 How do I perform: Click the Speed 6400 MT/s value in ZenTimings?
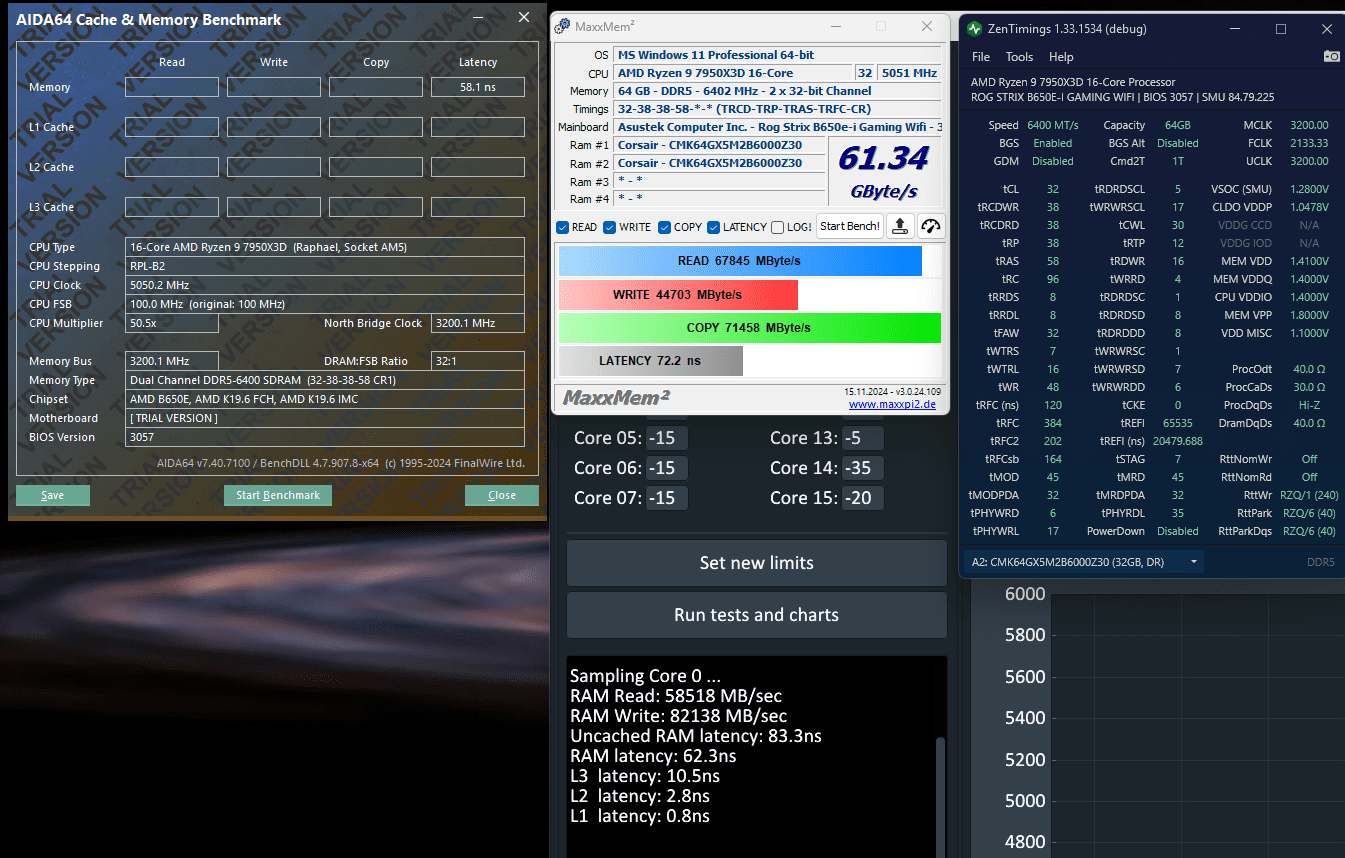[1052, 125]
